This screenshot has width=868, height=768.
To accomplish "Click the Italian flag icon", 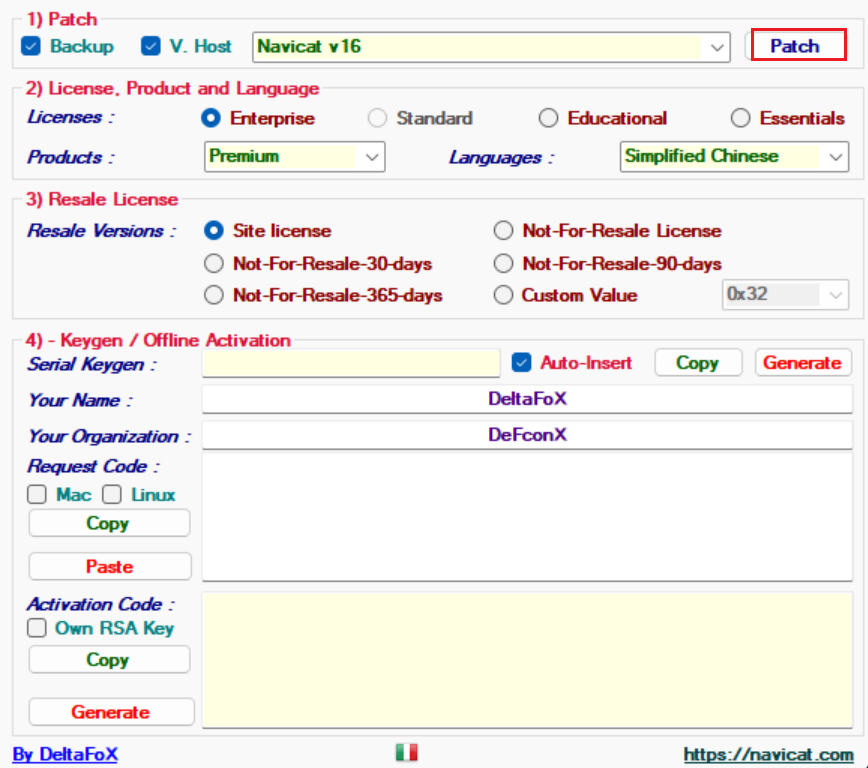I will point(406,753).
